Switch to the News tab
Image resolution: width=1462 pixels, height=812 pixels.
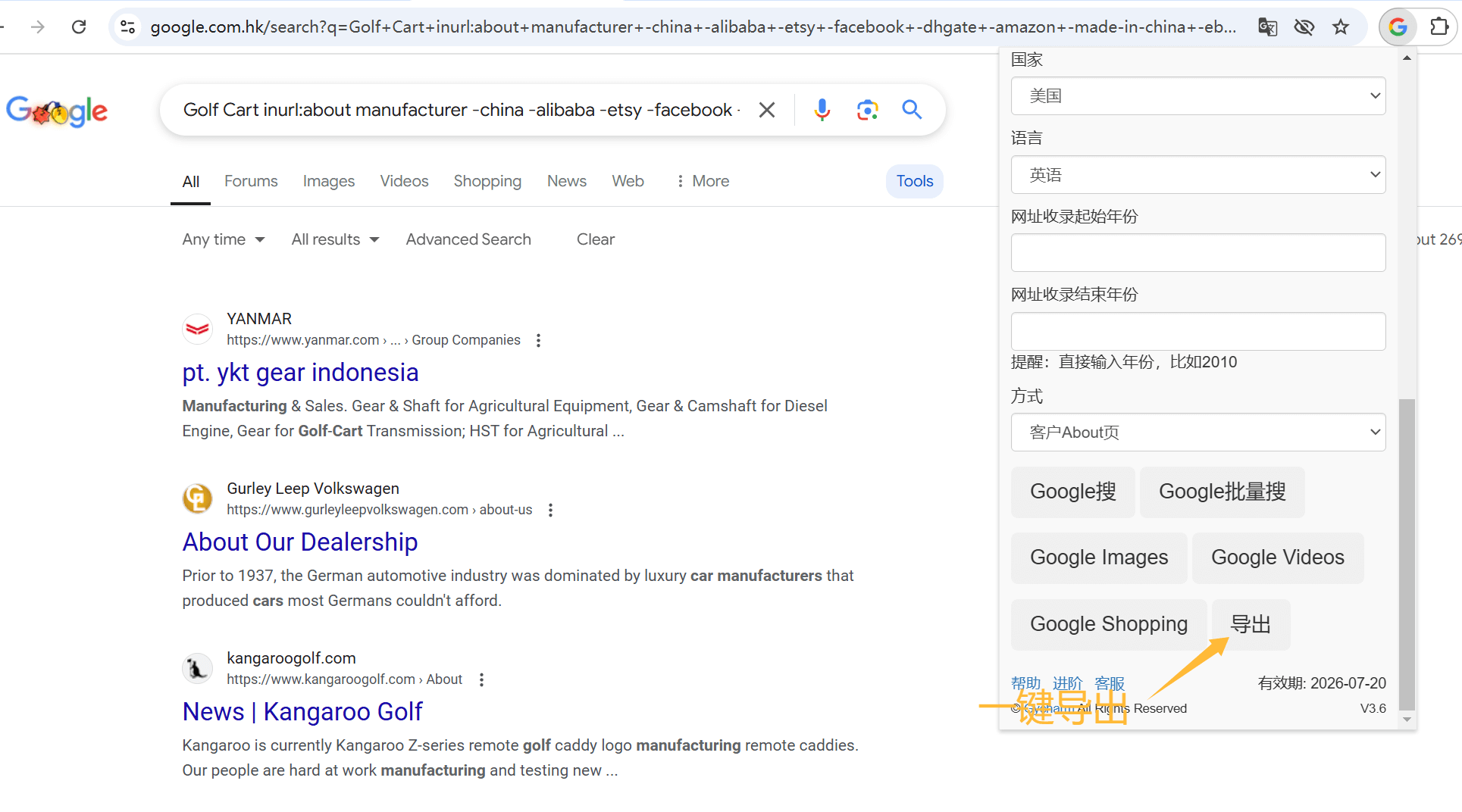(567, 181)
